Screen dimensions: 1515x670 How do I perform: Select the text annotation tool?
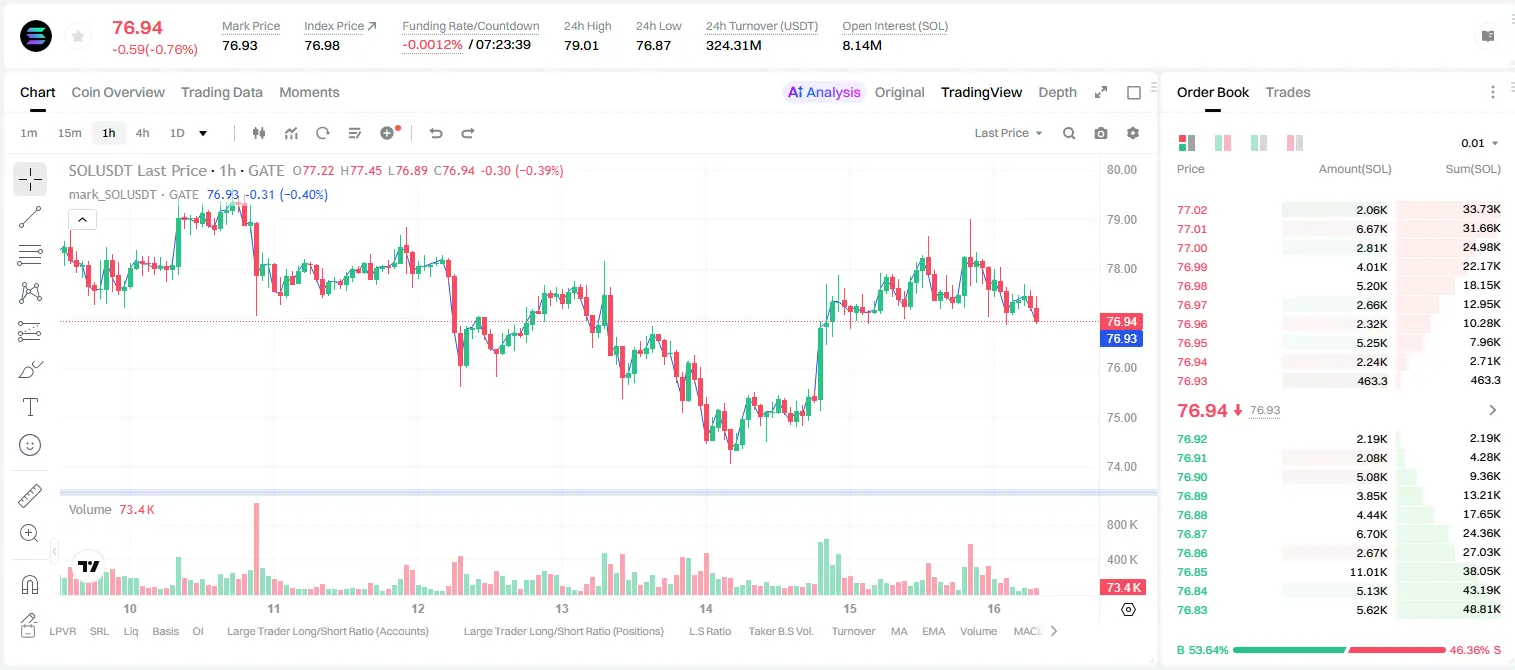(30, 407)
